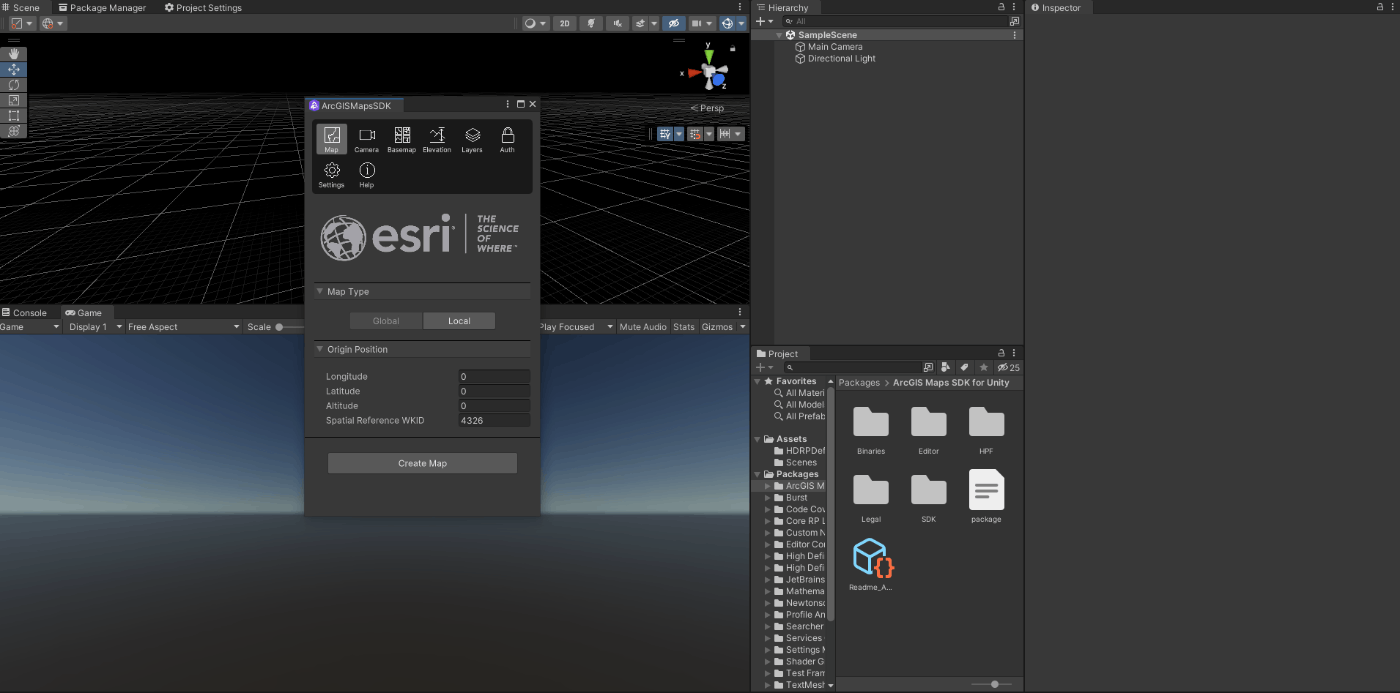1400x693 pixels.
Task: Click the Create Map button
Action: [x=422, y=463]
